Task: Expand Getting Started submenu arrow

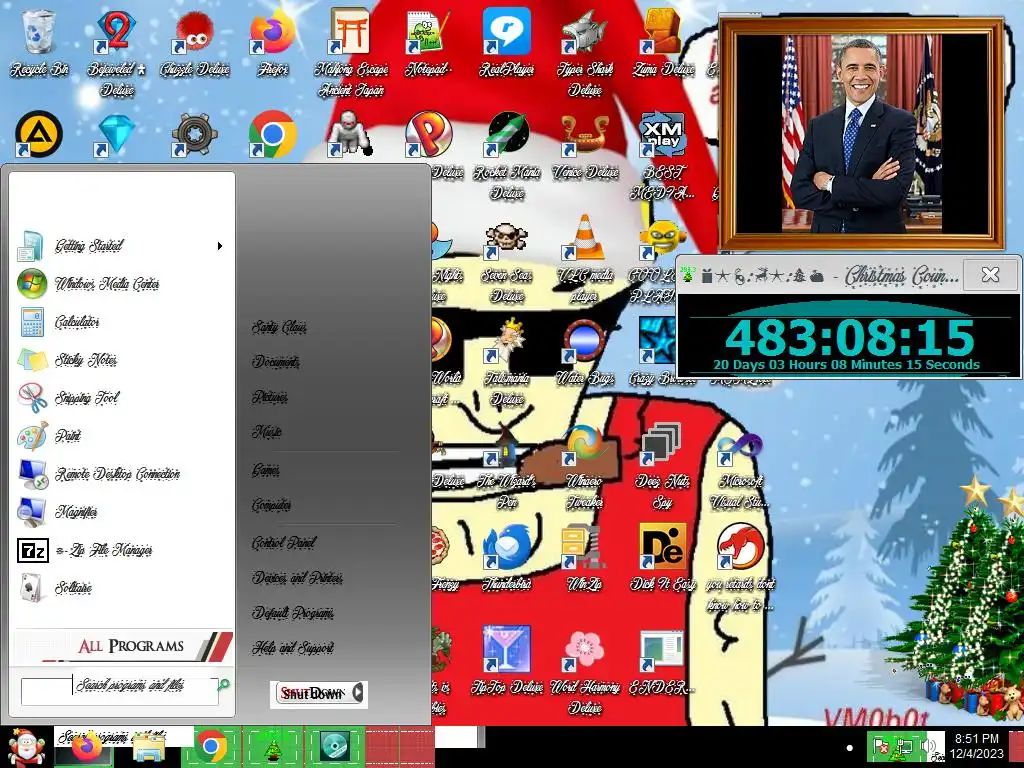Action: (x=220, y=246)
